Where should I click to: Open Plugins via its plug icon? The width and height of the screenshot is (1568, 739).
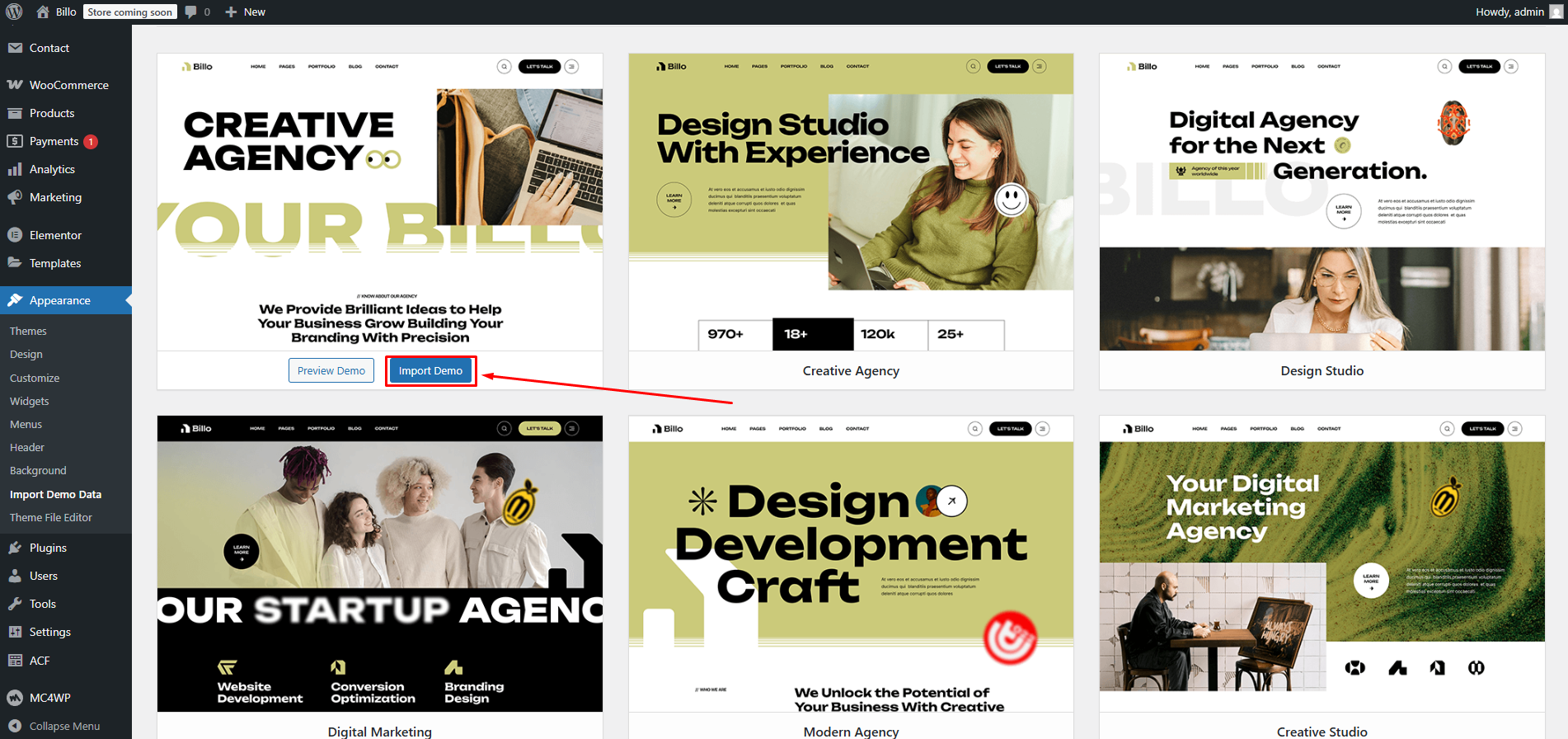[15, 548]
